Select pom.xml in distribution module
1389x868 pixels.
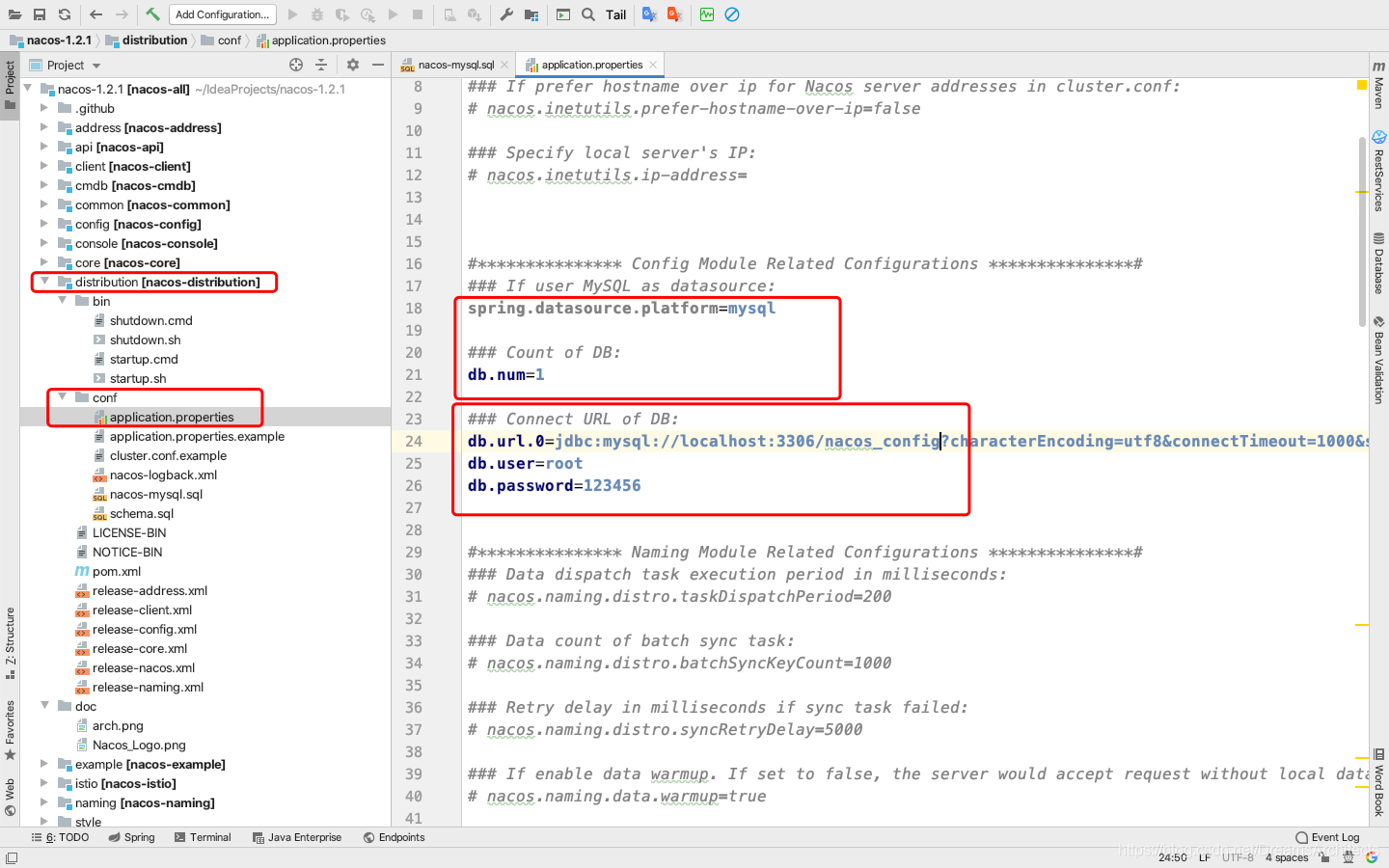117,571
